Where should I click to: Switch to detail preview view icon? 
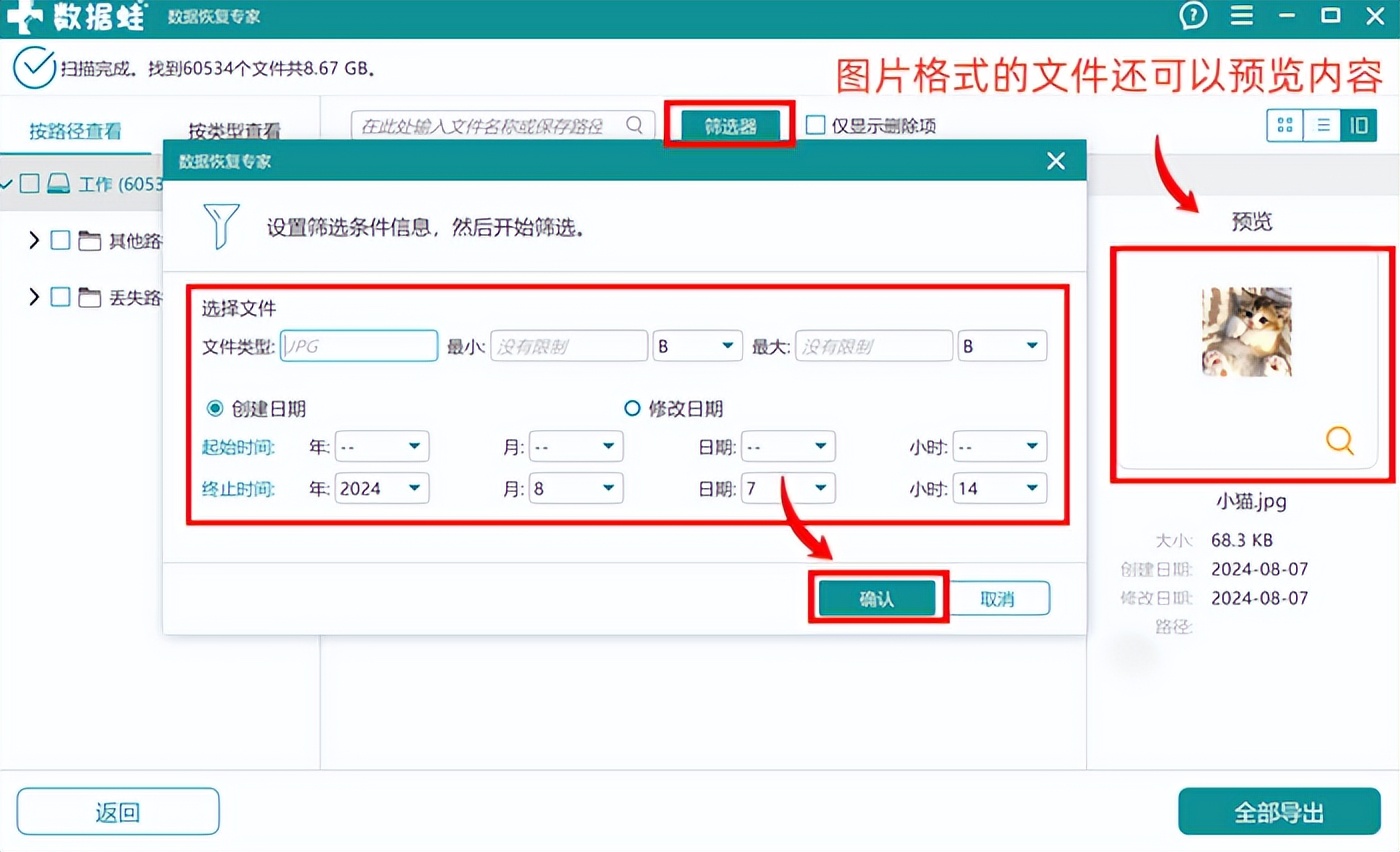1358,125
